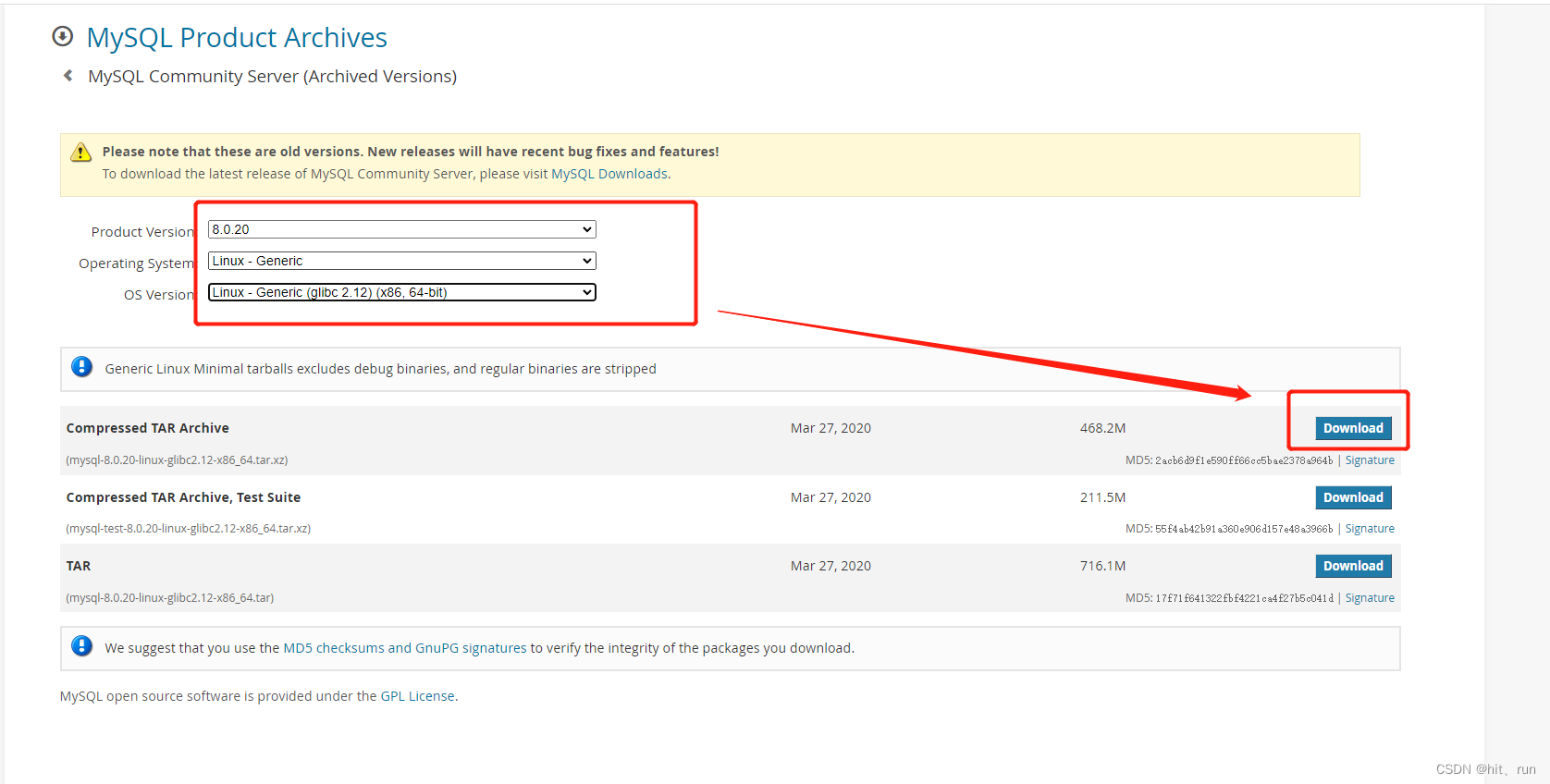Screen dimensions: 1550x784
Task: Click the back chevron next to MySQL Community Server
Action: (x=68, y=76)
